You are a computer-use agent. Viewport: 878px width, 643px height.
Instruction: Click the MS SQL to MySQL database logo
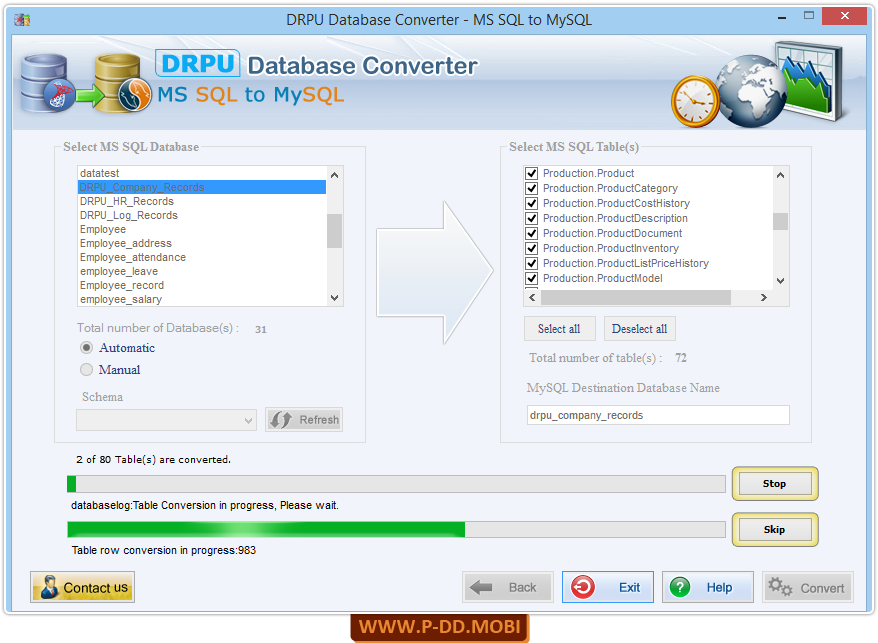[x=86, y=83]
